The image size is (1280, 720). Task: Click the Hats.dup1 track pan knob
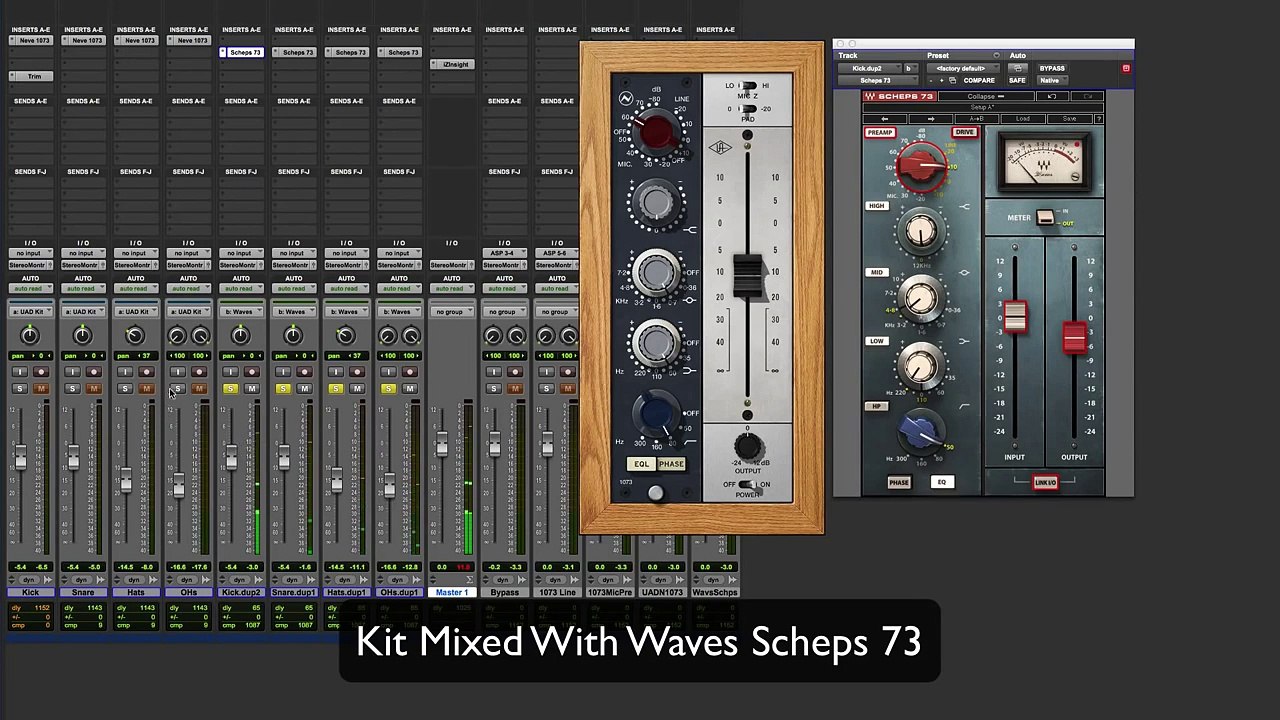click(345, 337)
